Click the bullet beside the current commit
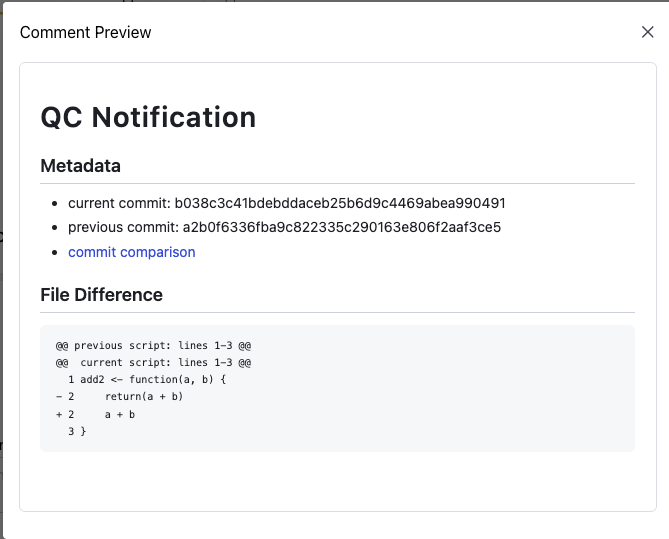The image size is (669, 539). click(x=55, y=204)
